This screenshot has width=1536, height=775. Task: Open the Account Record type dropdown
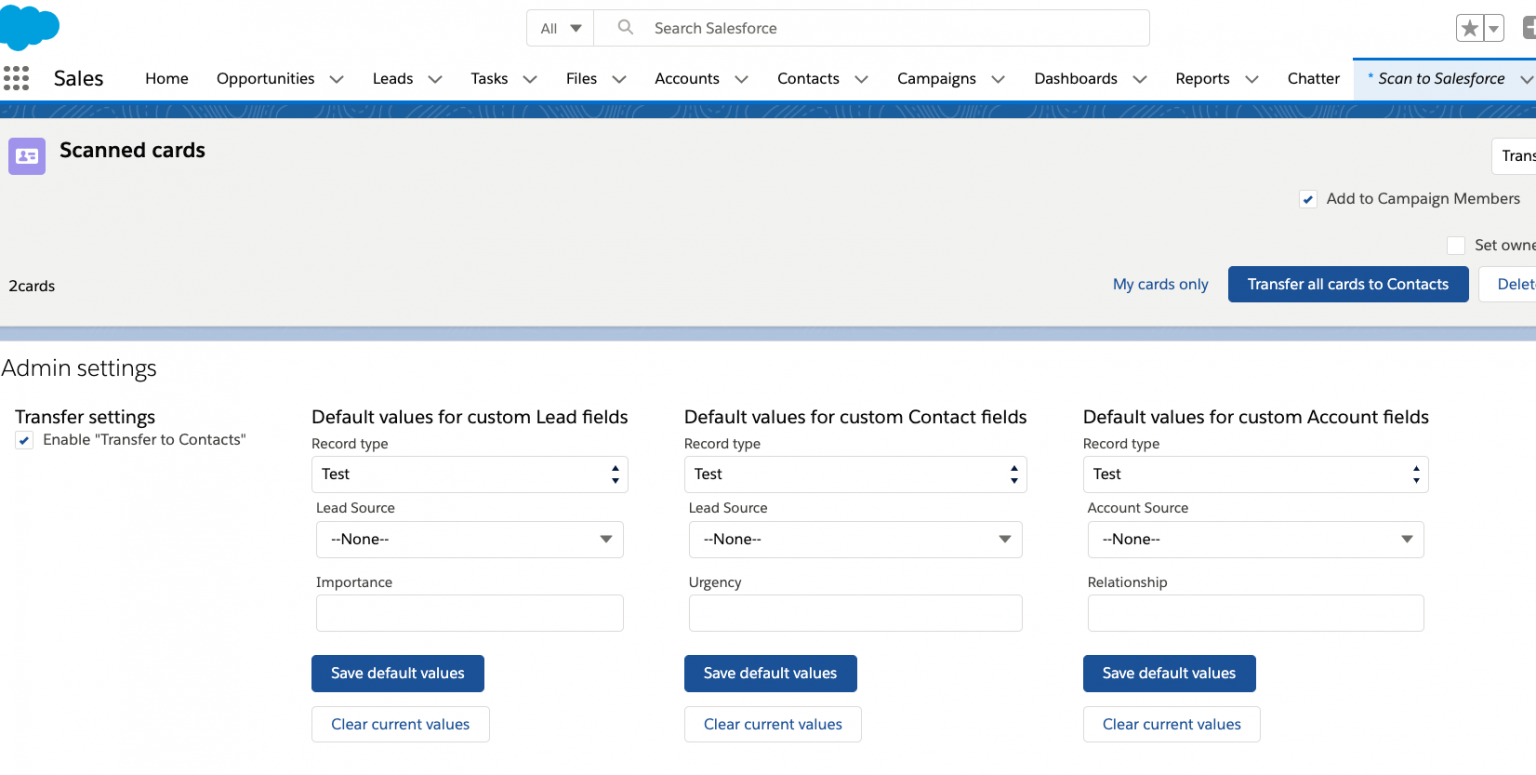click(1256, 474)
